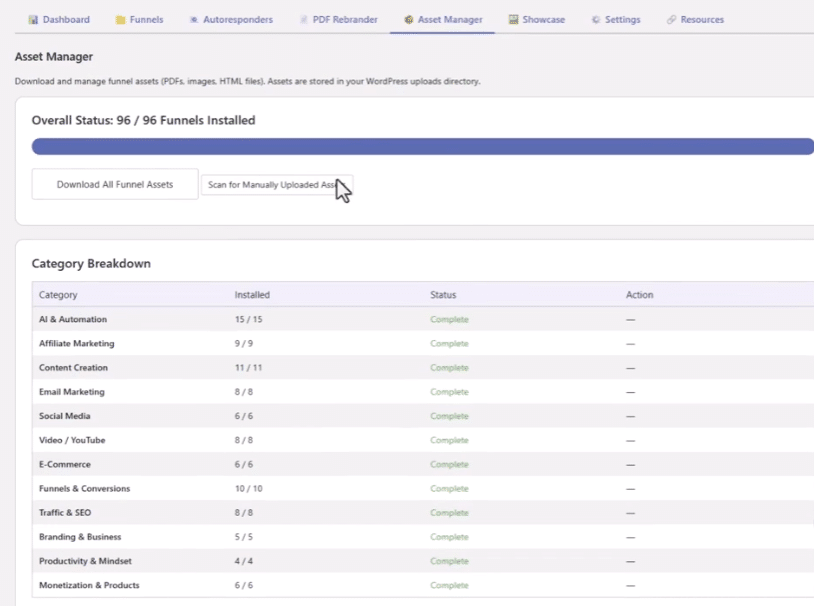This screenshot has height=606, width=814.
Task: Click the Showcase image icon
Action: click(x=513, y=20)
